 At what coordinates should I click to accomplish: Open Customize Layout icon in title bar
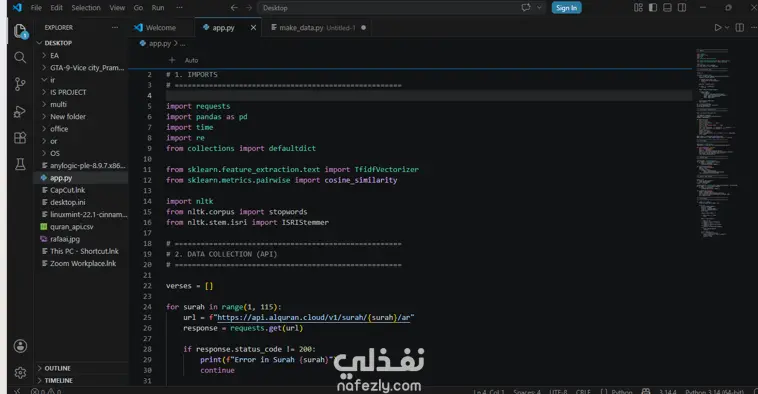(638, 8)
